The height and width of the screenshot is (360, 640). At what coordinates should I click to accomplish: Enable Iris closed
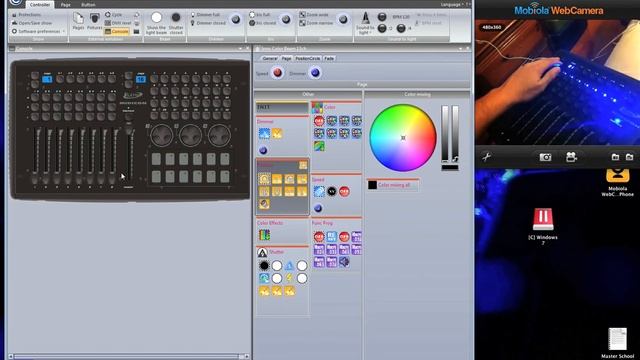pyautogui.click(x=263, y=23)
